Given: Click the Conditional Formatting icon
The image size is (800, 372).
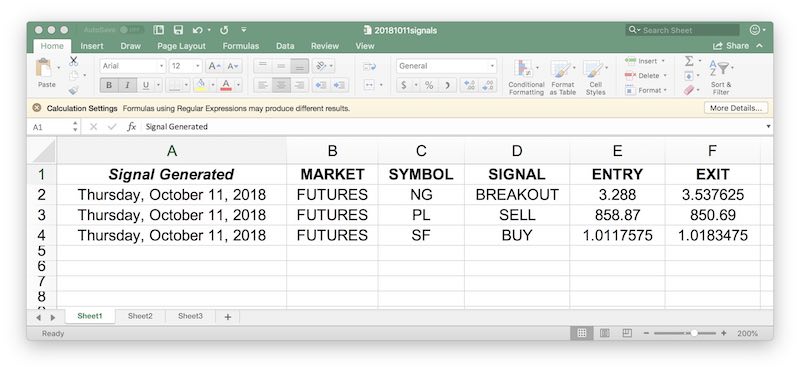Looking at the screenshot, I should 522,68.
